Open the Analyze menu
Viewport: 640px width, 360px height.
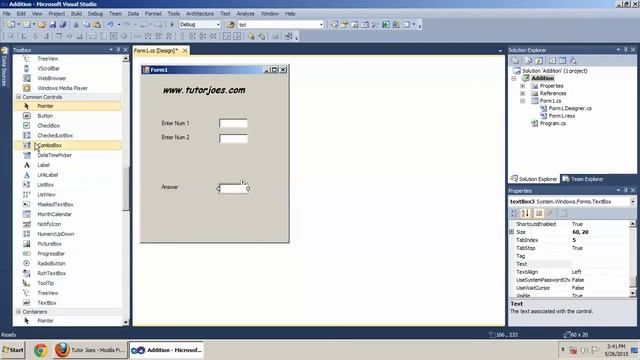pyautogui.click(x=245, y=13)
